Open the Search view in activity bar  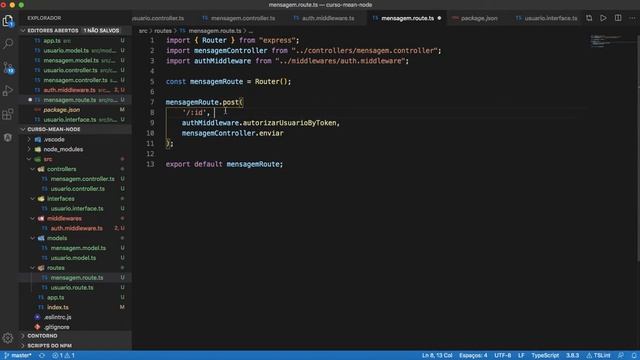click(x=8, y=44)
